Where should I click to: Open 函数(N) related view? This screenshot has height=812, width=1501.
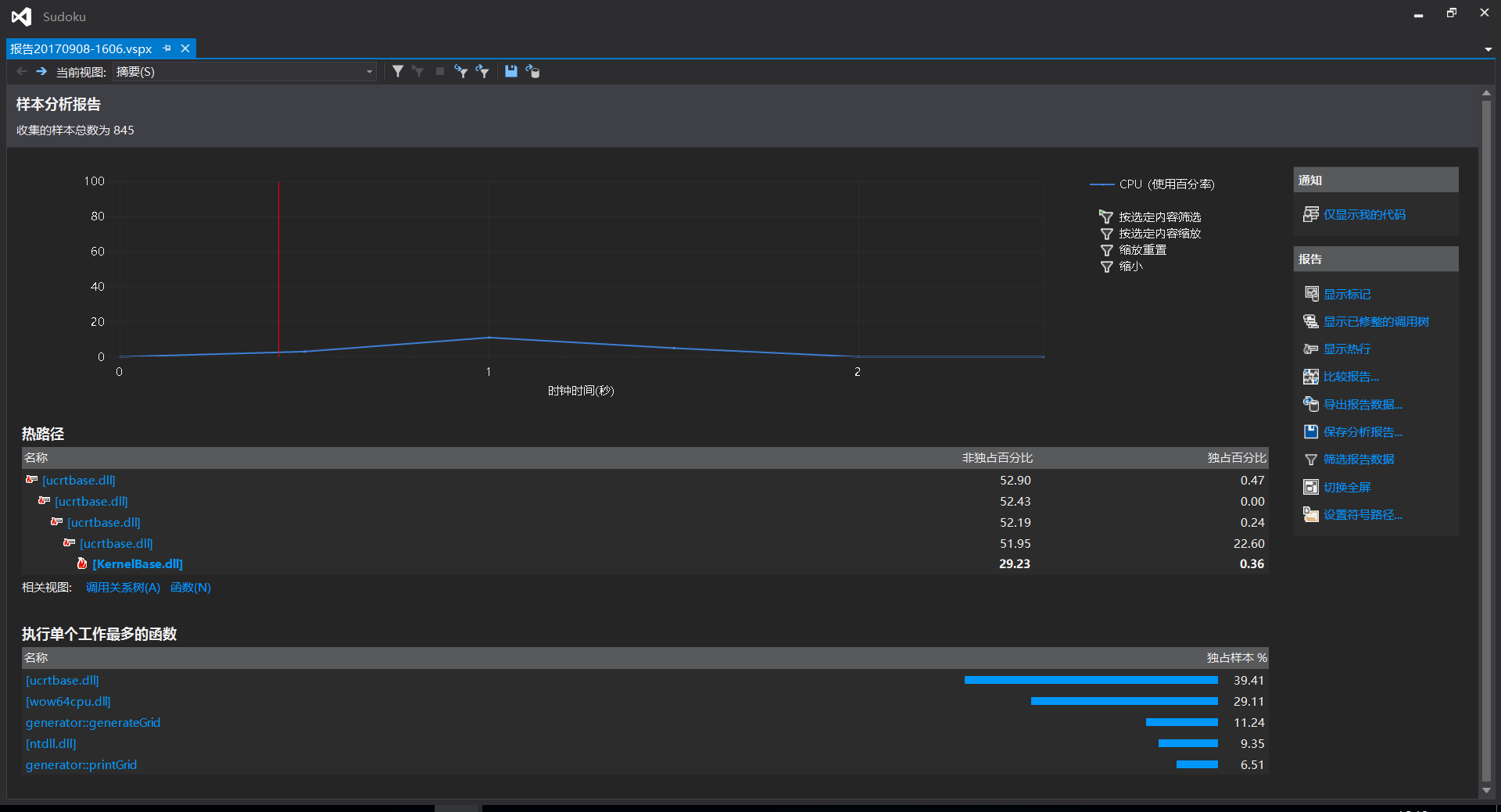click(191, 587)
